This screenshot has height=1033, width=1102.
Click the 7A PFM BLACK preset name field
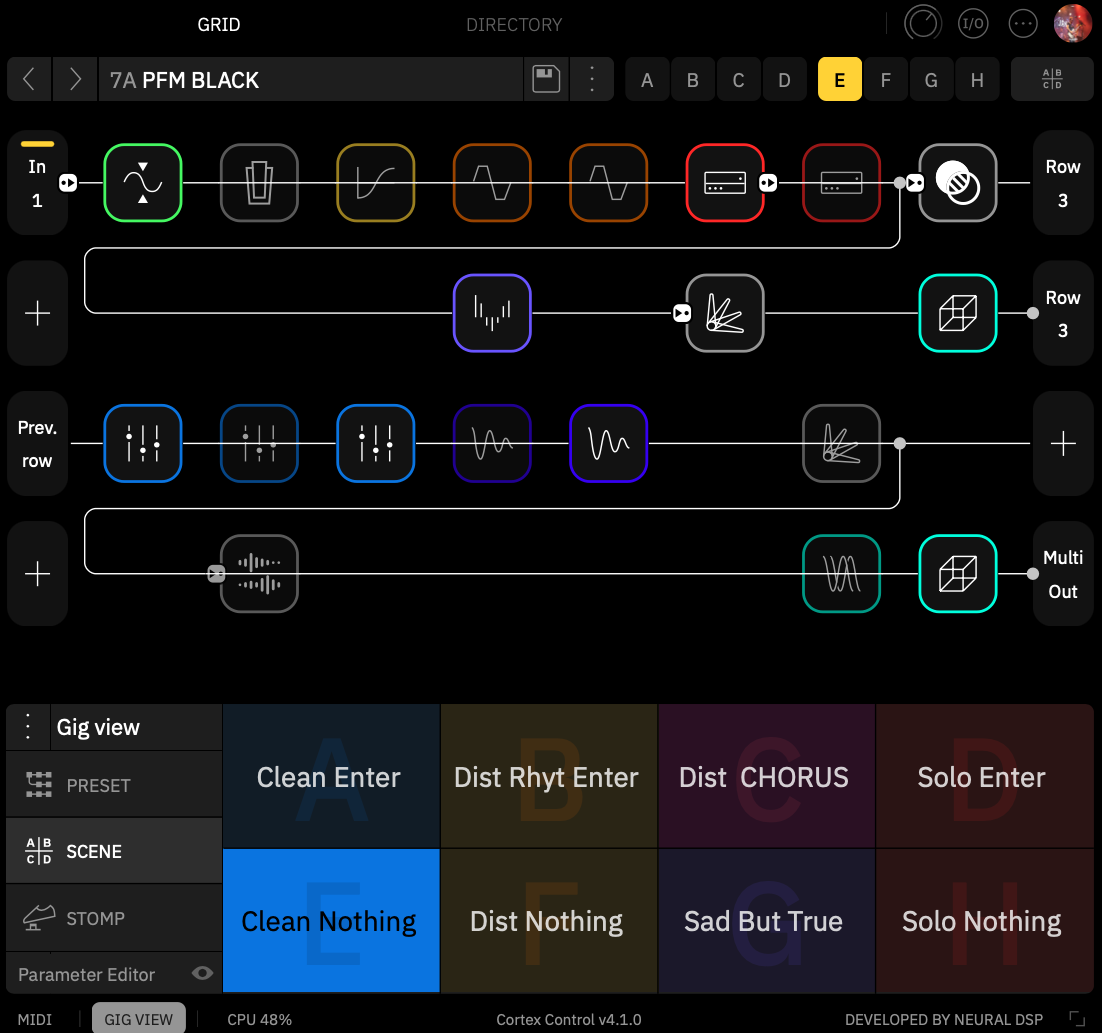pos(311,79)
